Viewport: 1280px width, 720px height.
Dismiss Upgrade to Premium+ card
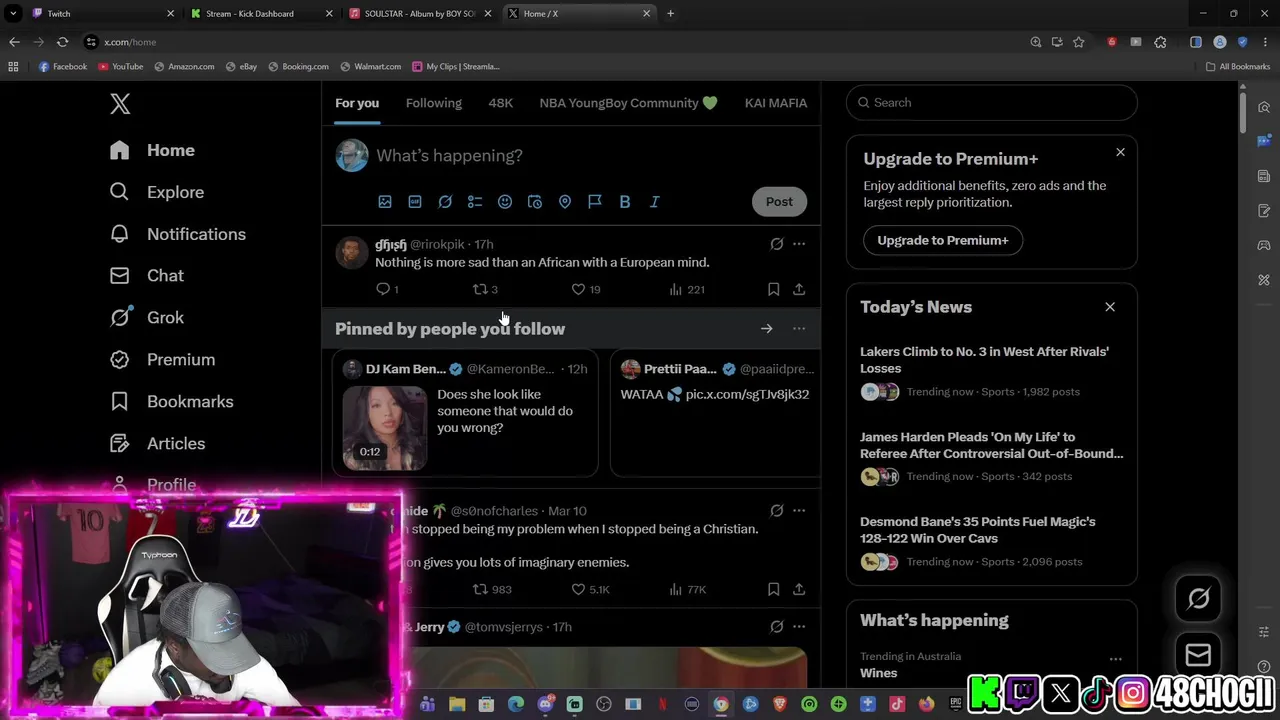point(1120,152)
